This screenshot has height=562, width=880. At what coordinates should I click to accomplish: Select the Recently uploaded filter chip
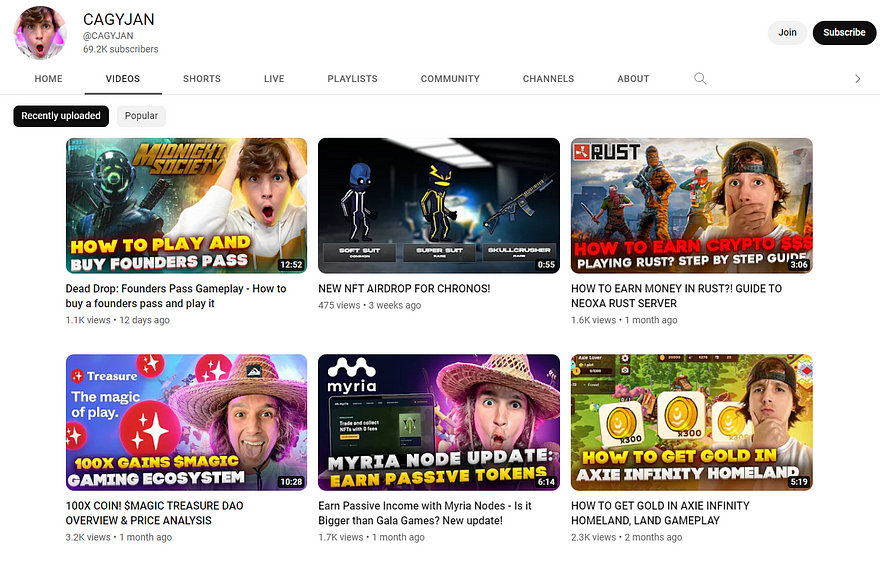[x=61, y=116]
